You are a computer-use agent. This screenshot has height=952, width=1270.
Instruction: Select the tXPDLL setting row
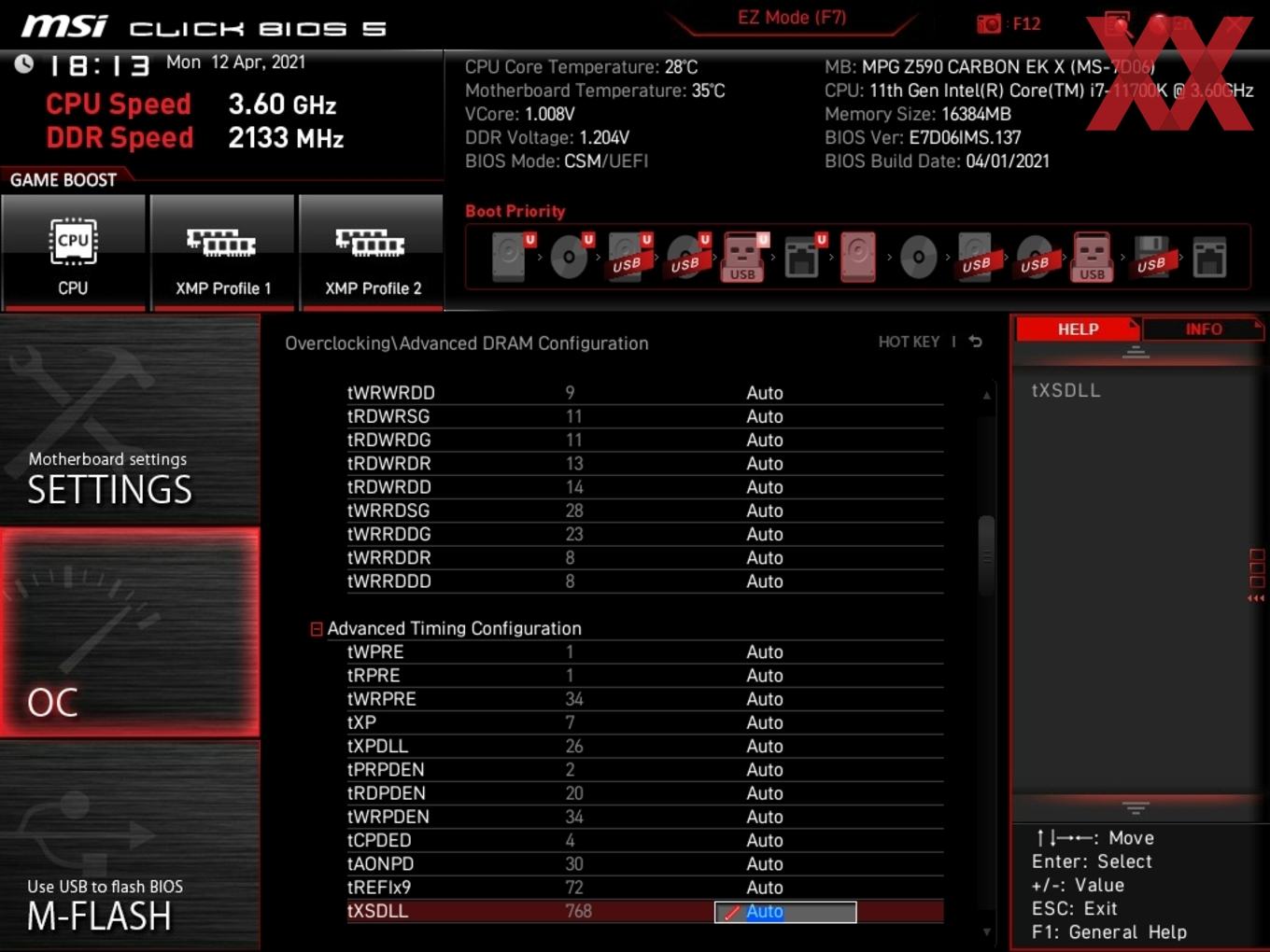tap(644, 747)
